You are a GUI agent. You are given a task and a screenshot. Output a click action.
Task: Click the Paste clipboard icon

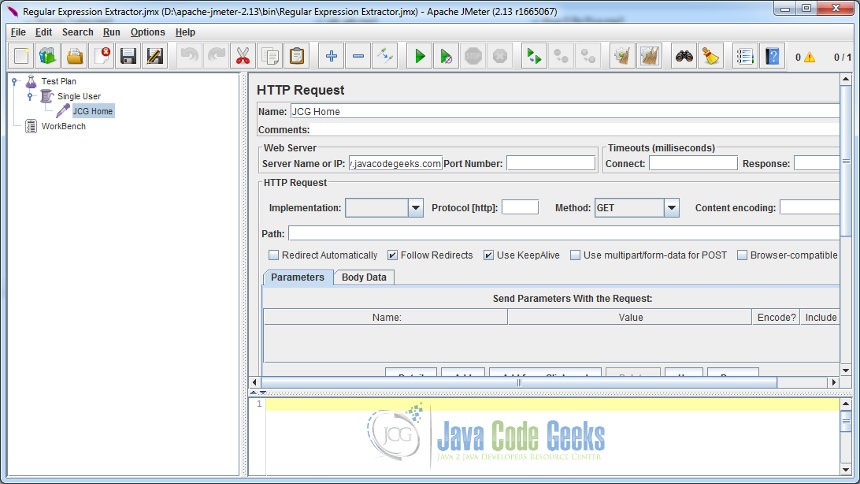click(x=297, y=56)
